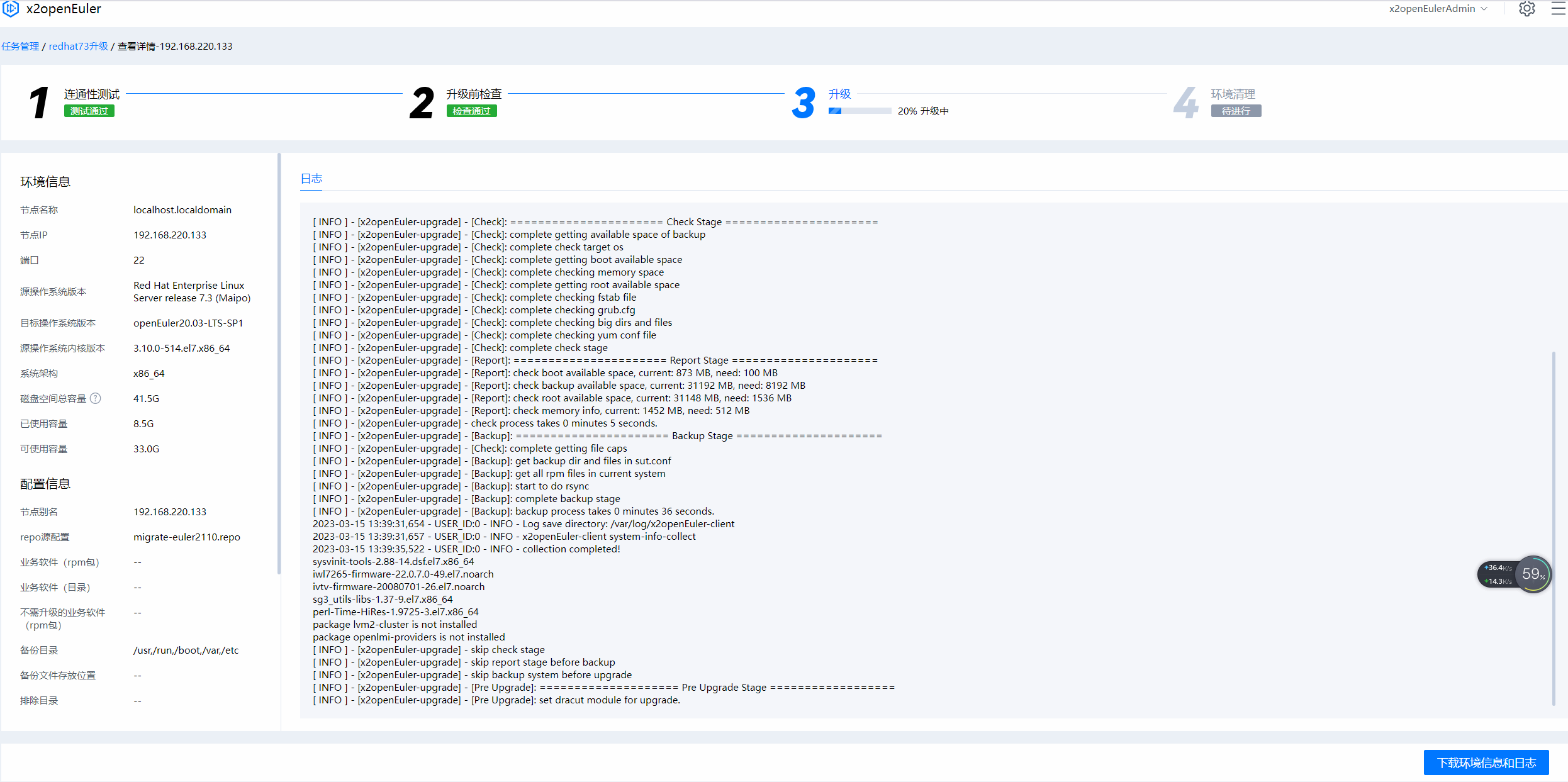
Task: Click the help icon beside 磁盘空间总容量
Action: tap(95, 398)
